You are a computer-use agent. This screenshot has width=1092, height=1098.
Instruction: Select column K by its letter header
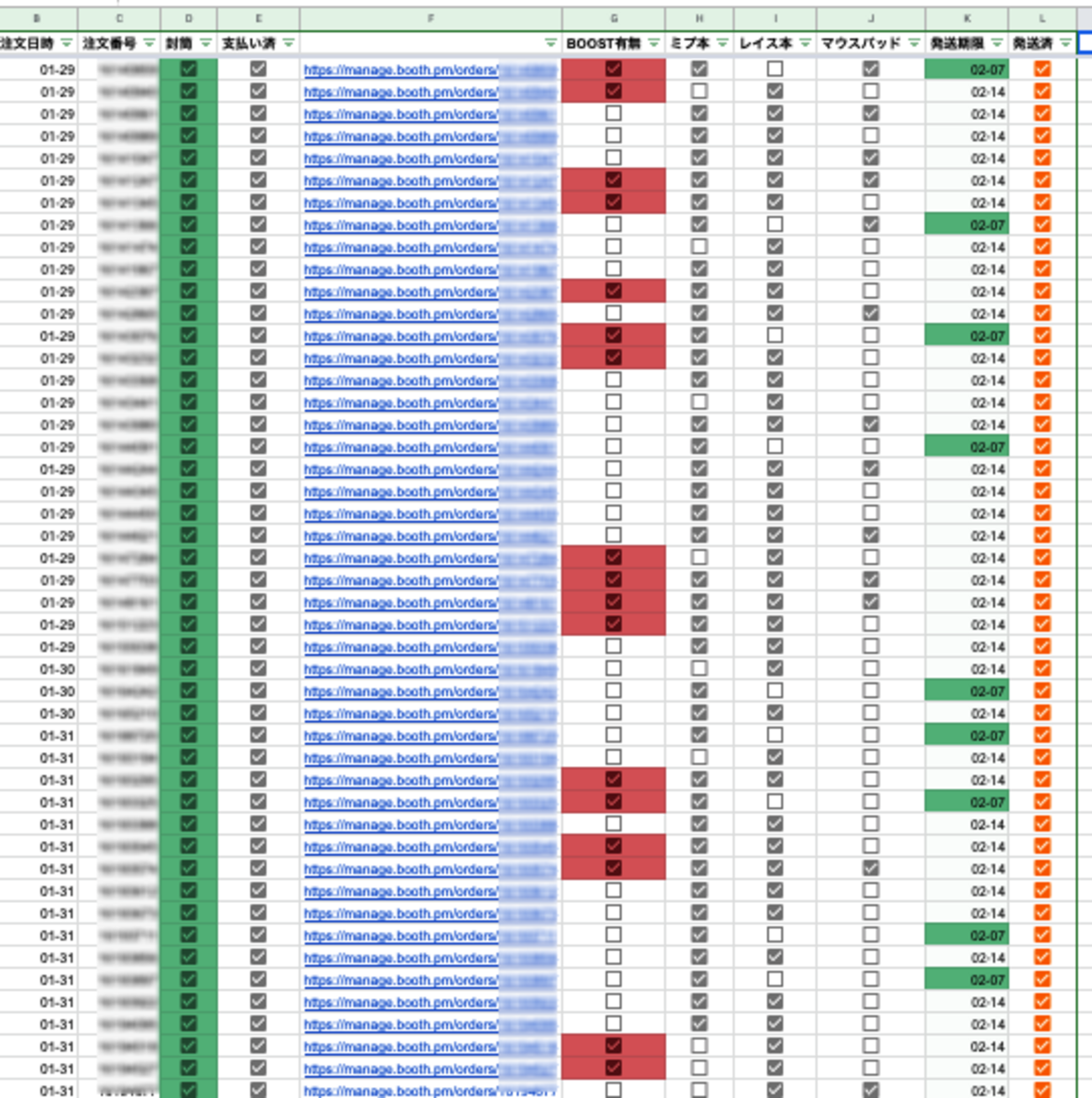(967, 18)
